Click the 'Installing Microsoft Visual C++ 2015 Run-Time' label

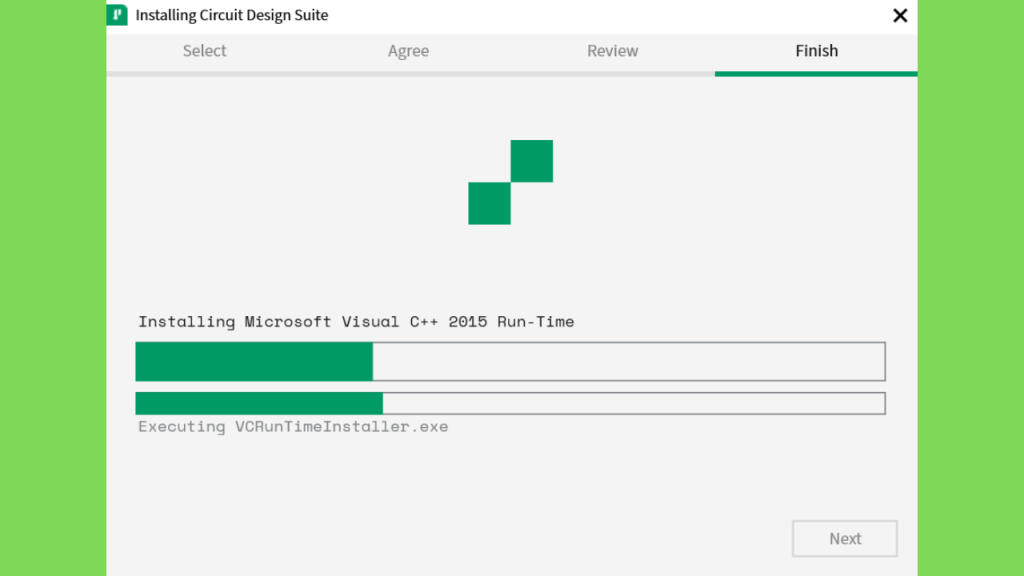coord(356,321)
